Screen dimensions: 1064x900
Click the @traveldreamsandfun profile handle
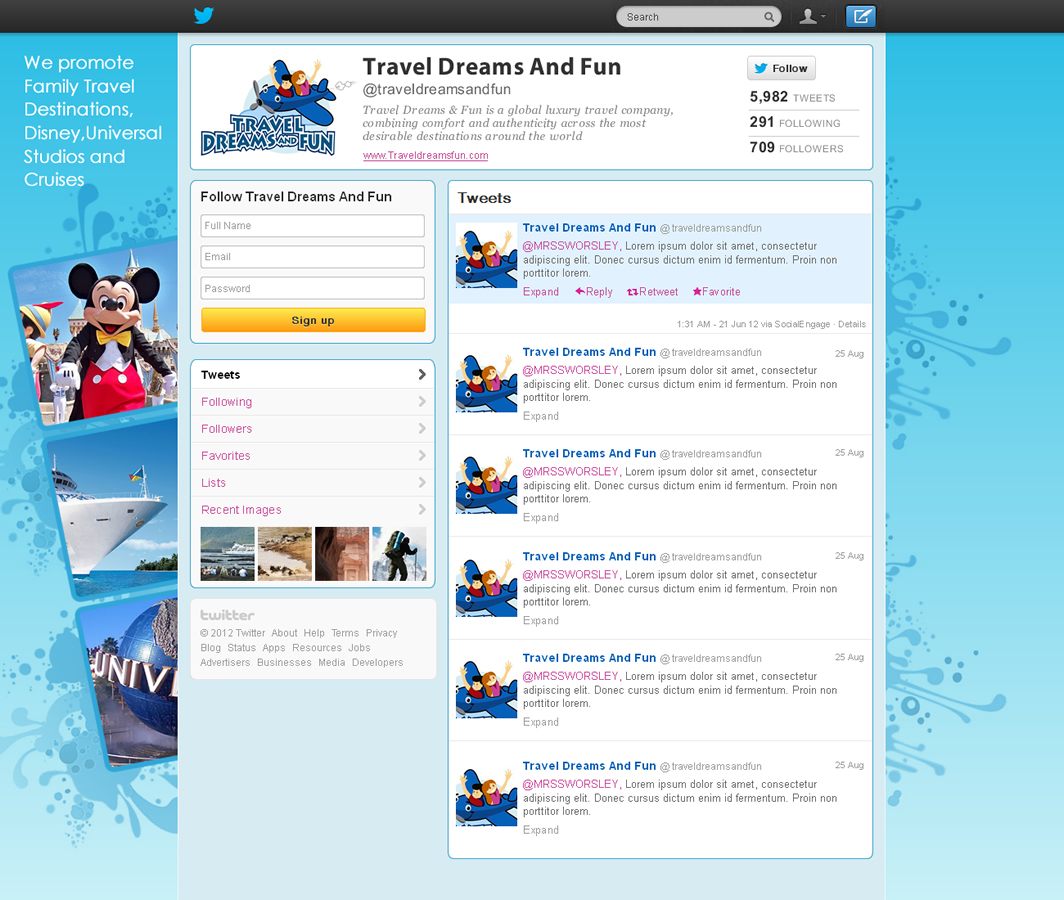click(436, 89)
